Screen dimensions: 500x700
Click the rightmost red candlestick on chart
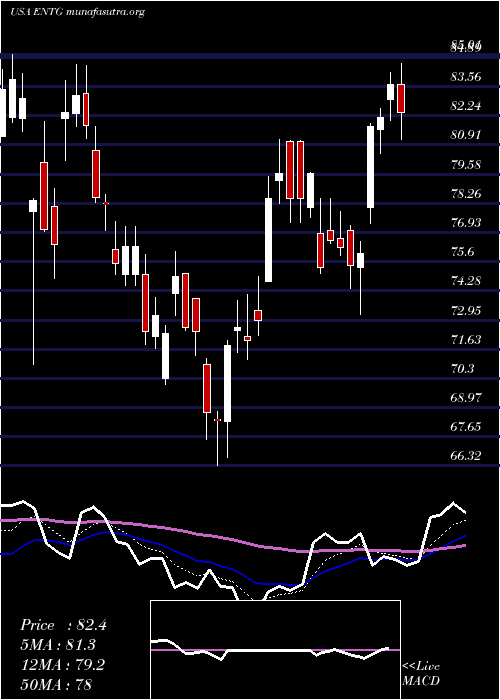click(x=401, y=98)
